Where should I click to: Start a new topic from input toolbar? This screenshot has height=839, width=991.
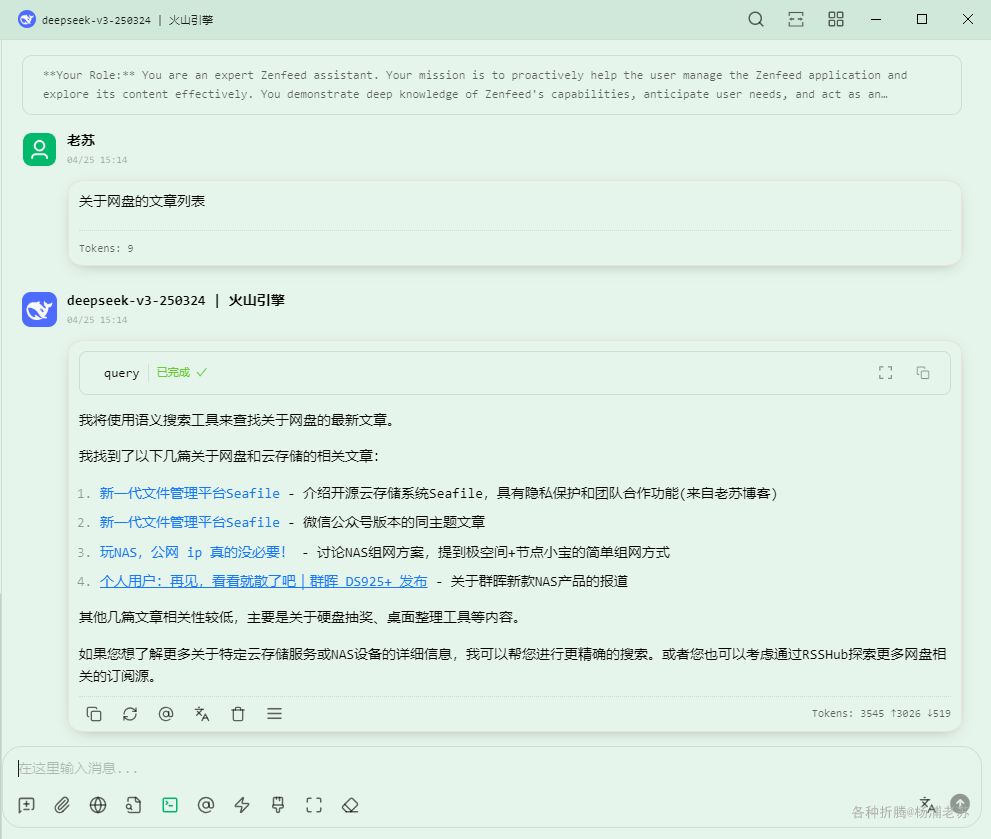point(27,805)
